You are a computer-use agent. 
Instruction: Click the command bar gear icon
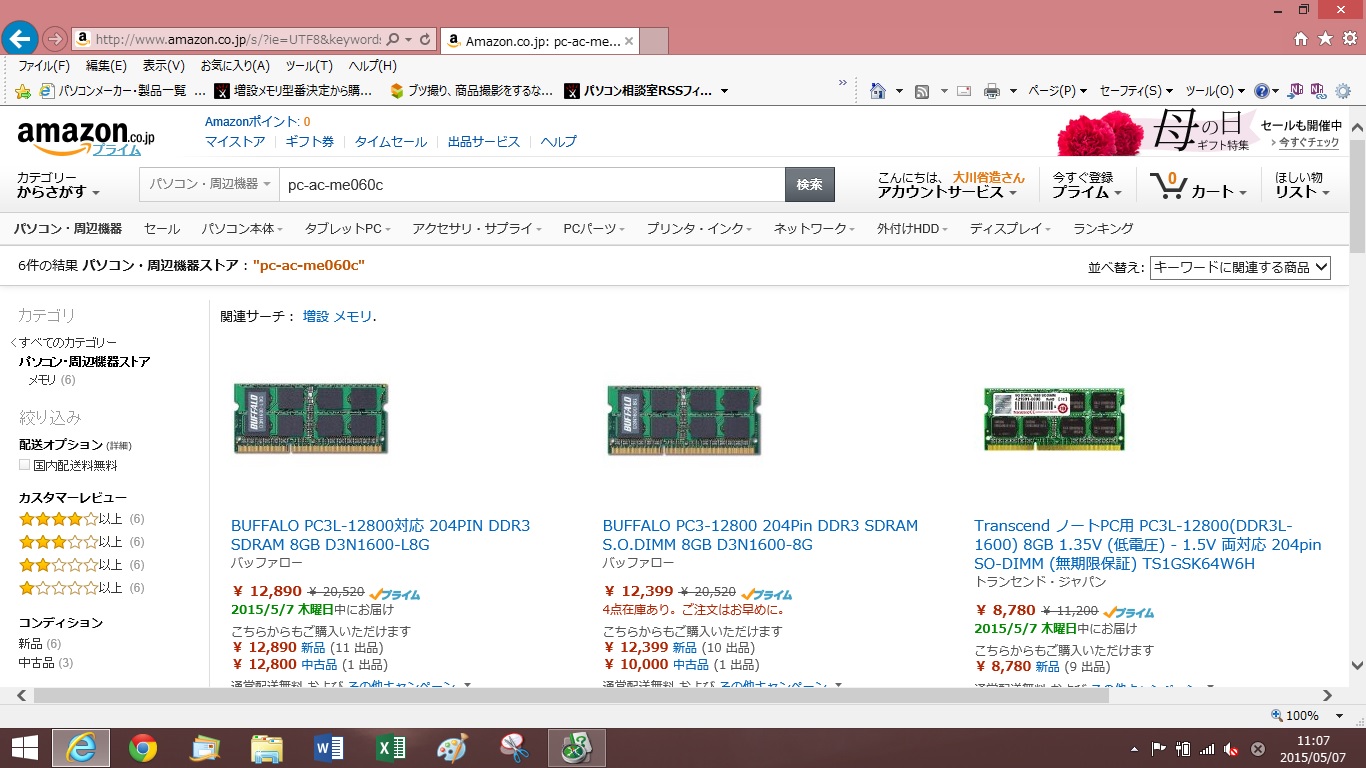pyautogui.click(x=1343, y=91)
